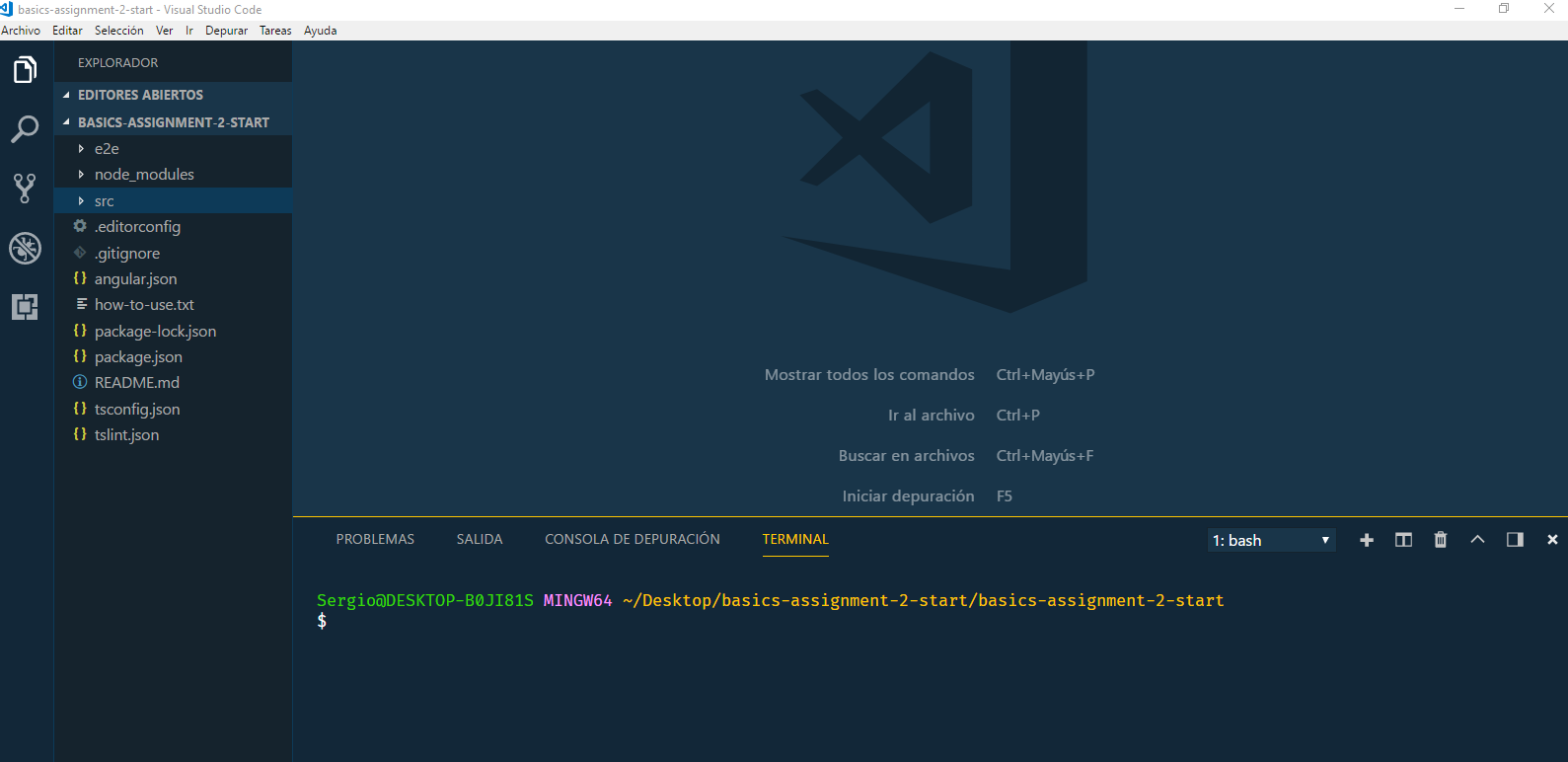Click the Buscar en archivos hint
The image size is (1568, 762).
click(x=906, y=455)
